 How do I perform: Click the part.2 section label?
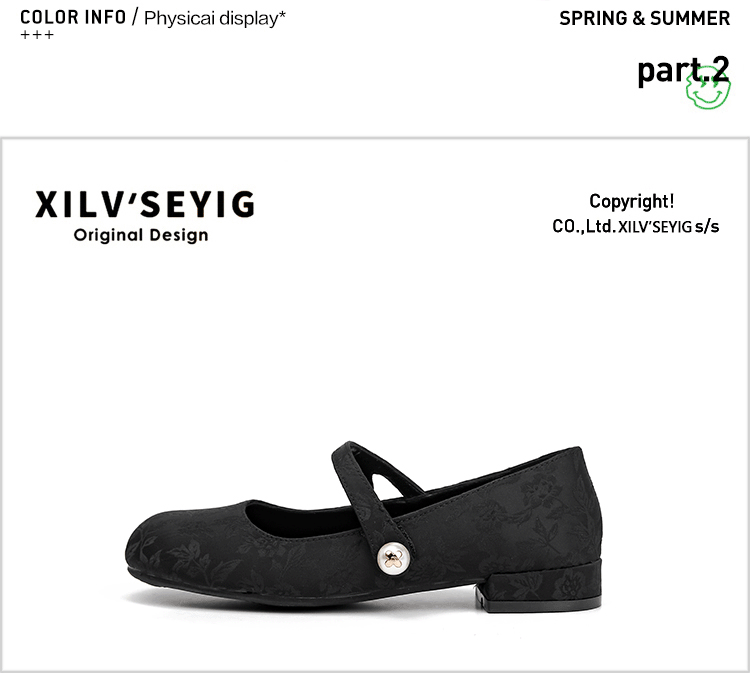tap(684, 70)
